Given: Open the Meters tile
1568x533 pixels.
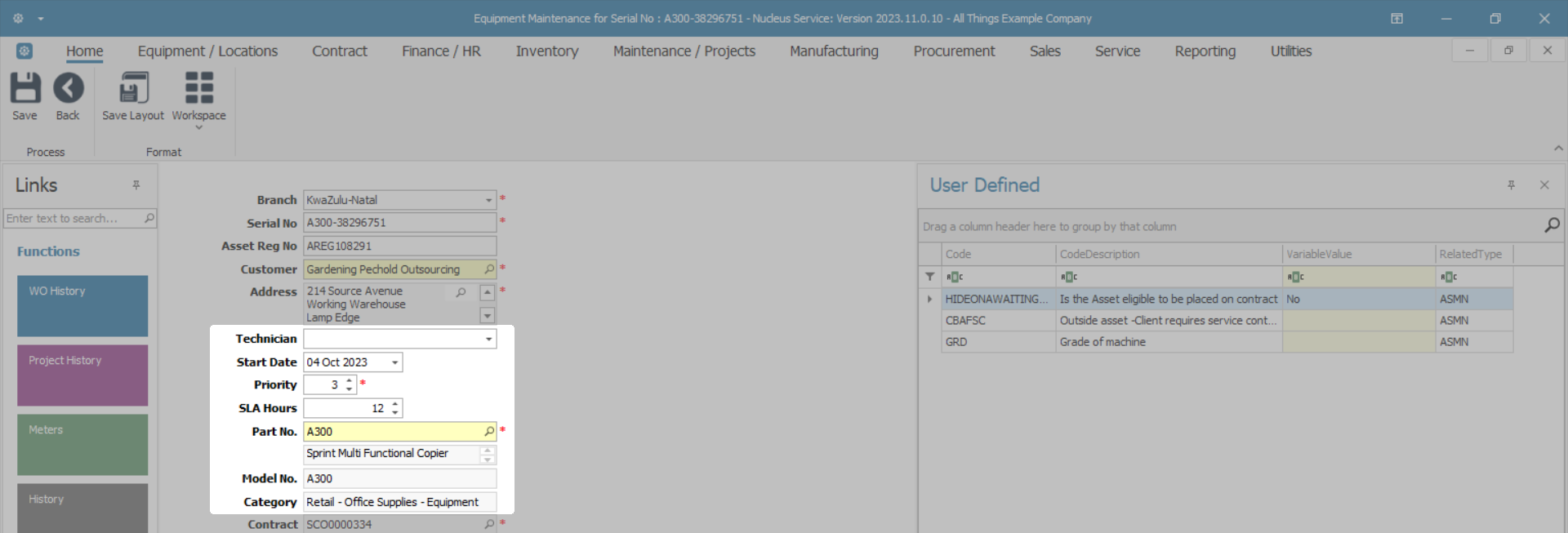Looking at the screenshot, I should (82, 445).
